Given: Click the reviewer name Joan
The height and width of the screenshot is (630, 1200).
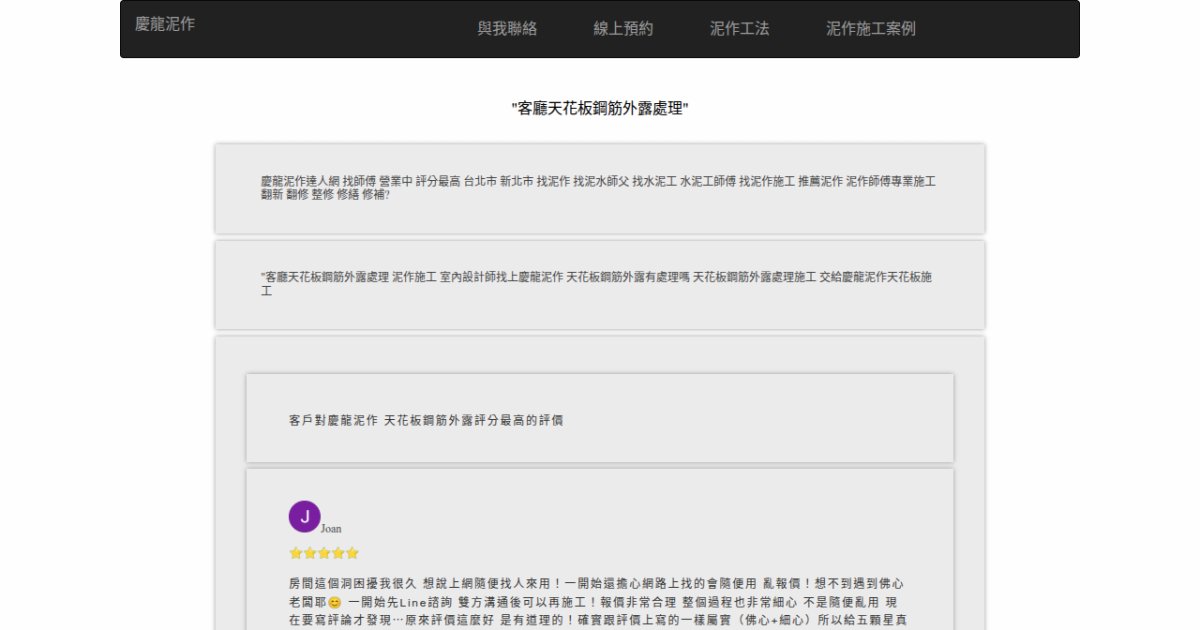Looking at the screenshot, I should tap(331, 529).
